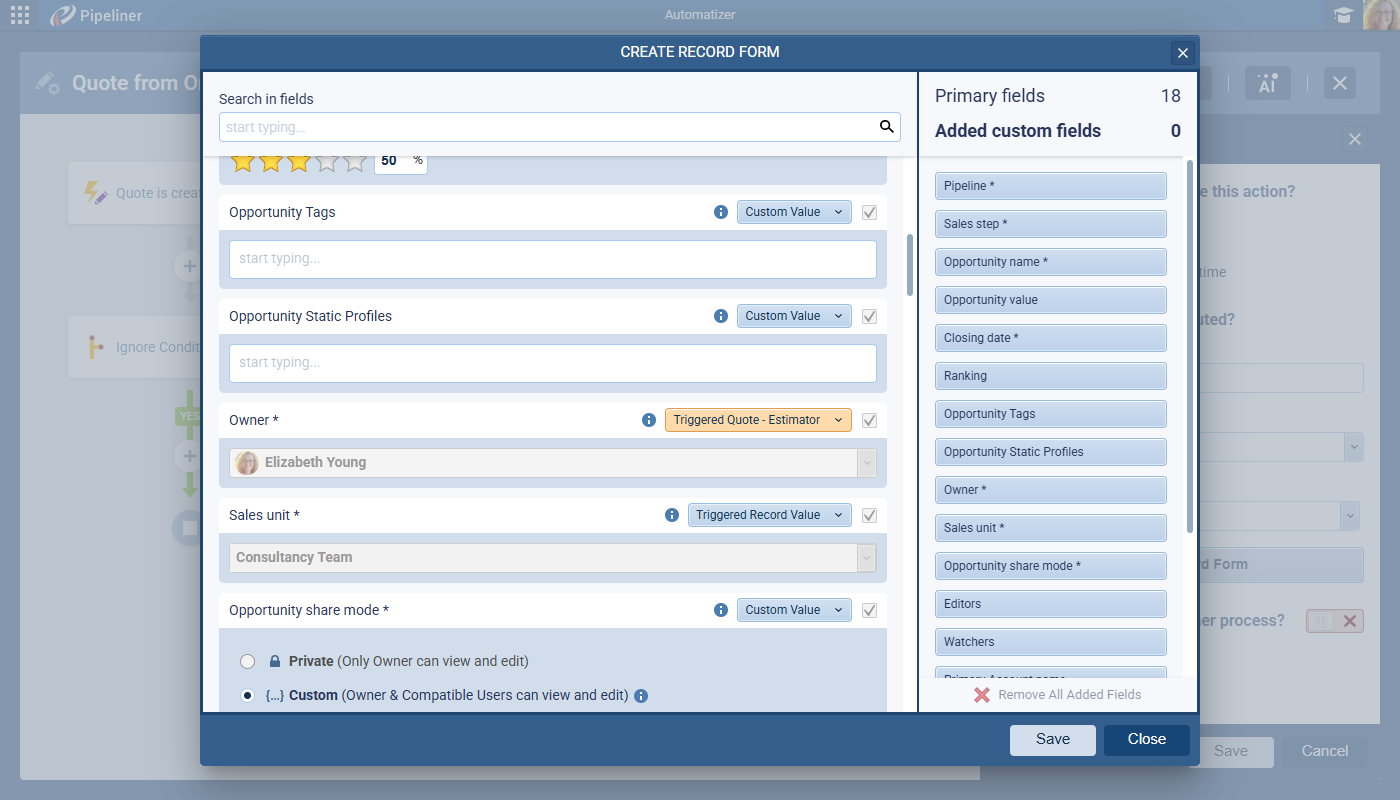This screenshot has width=1400, height=800.
Task: Click info icon beside Custom share mode option
Action: coord(641,696)
